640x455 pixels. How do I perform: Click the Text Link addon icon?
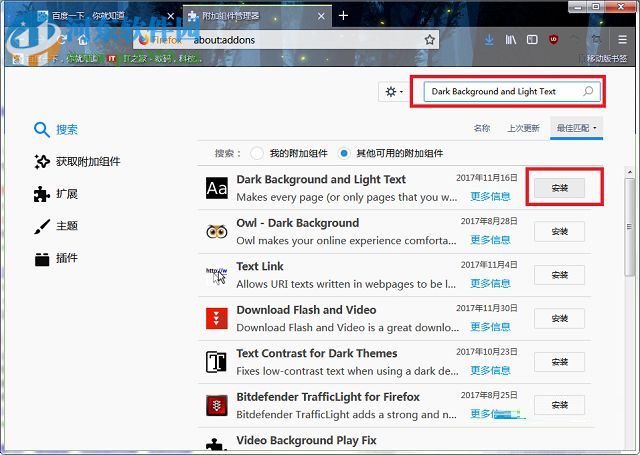pos(217,275)
